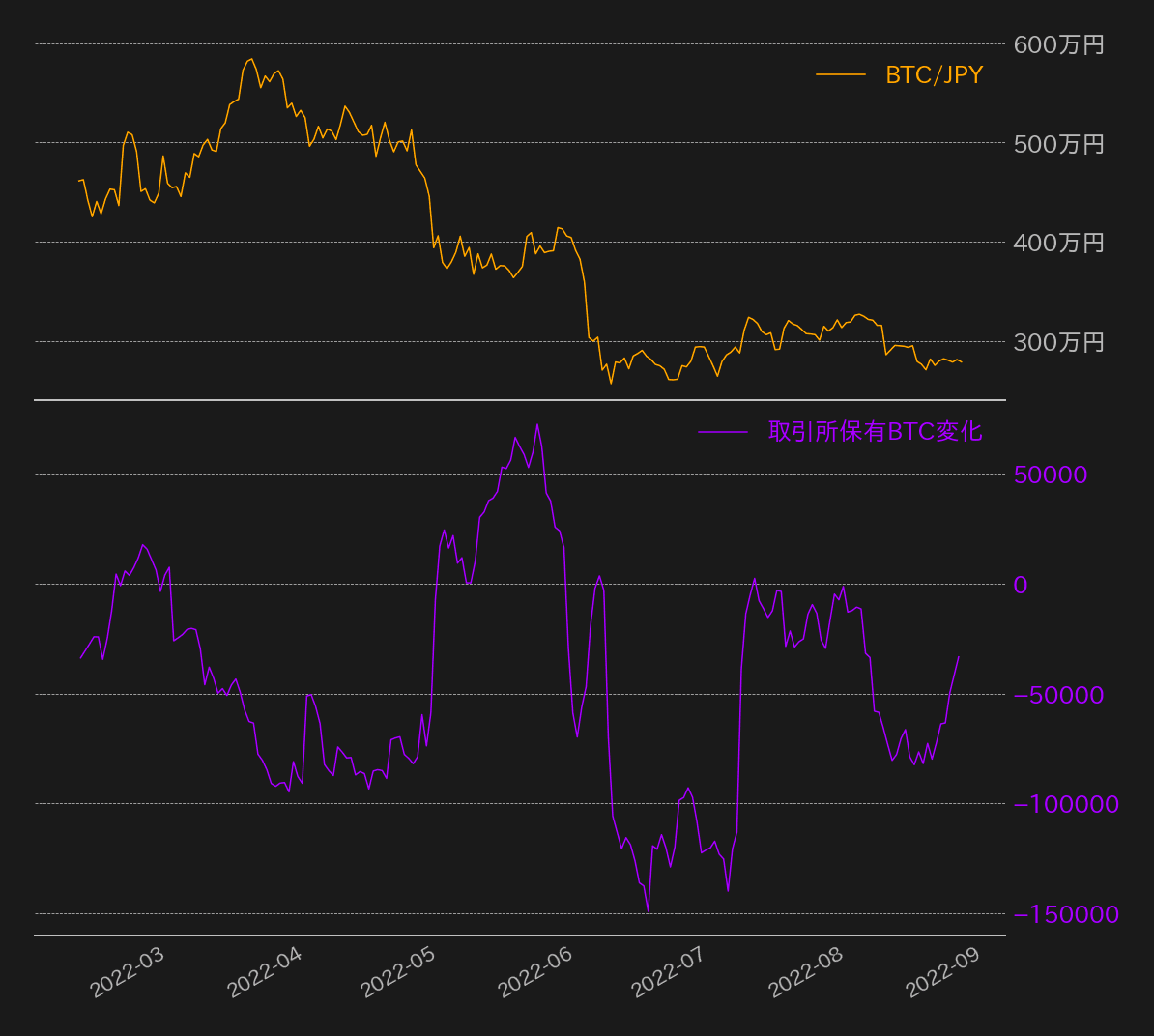Select the 600万円 y-axis label
This screenshot has width=1154, height=1036.
(1058, 45)
